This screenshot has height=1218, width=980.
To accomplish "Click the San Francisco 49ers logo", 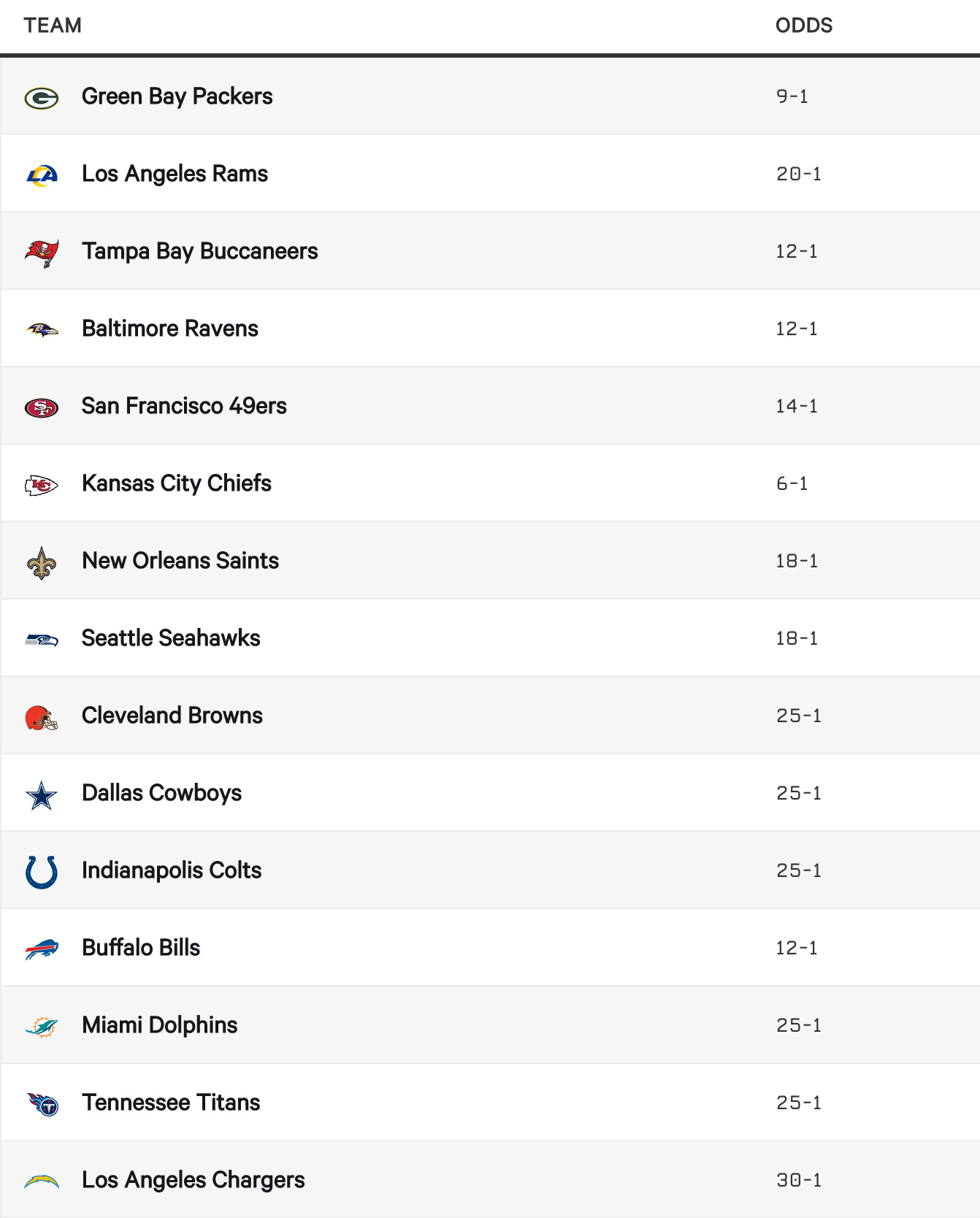I will point(42,407).
